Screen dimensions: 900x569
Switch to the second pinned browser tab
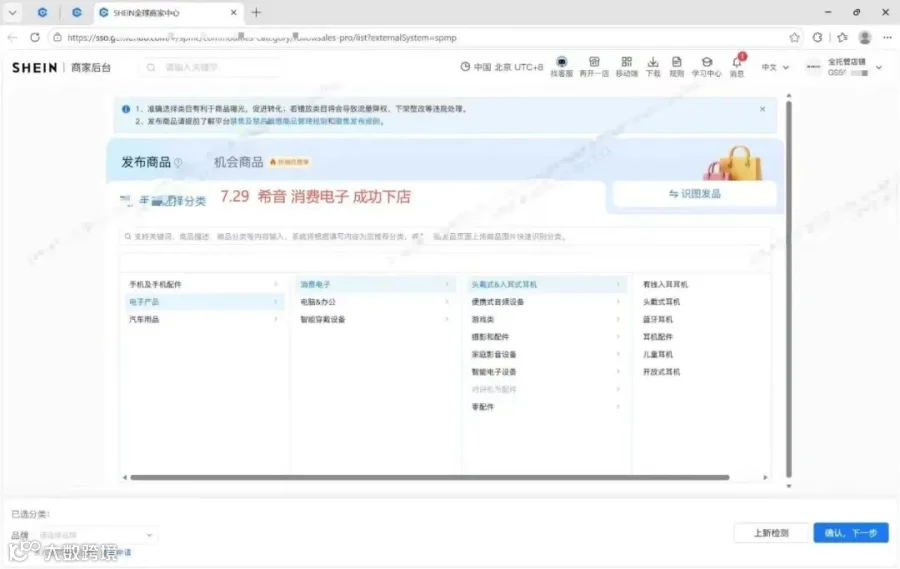coord(76,12)
